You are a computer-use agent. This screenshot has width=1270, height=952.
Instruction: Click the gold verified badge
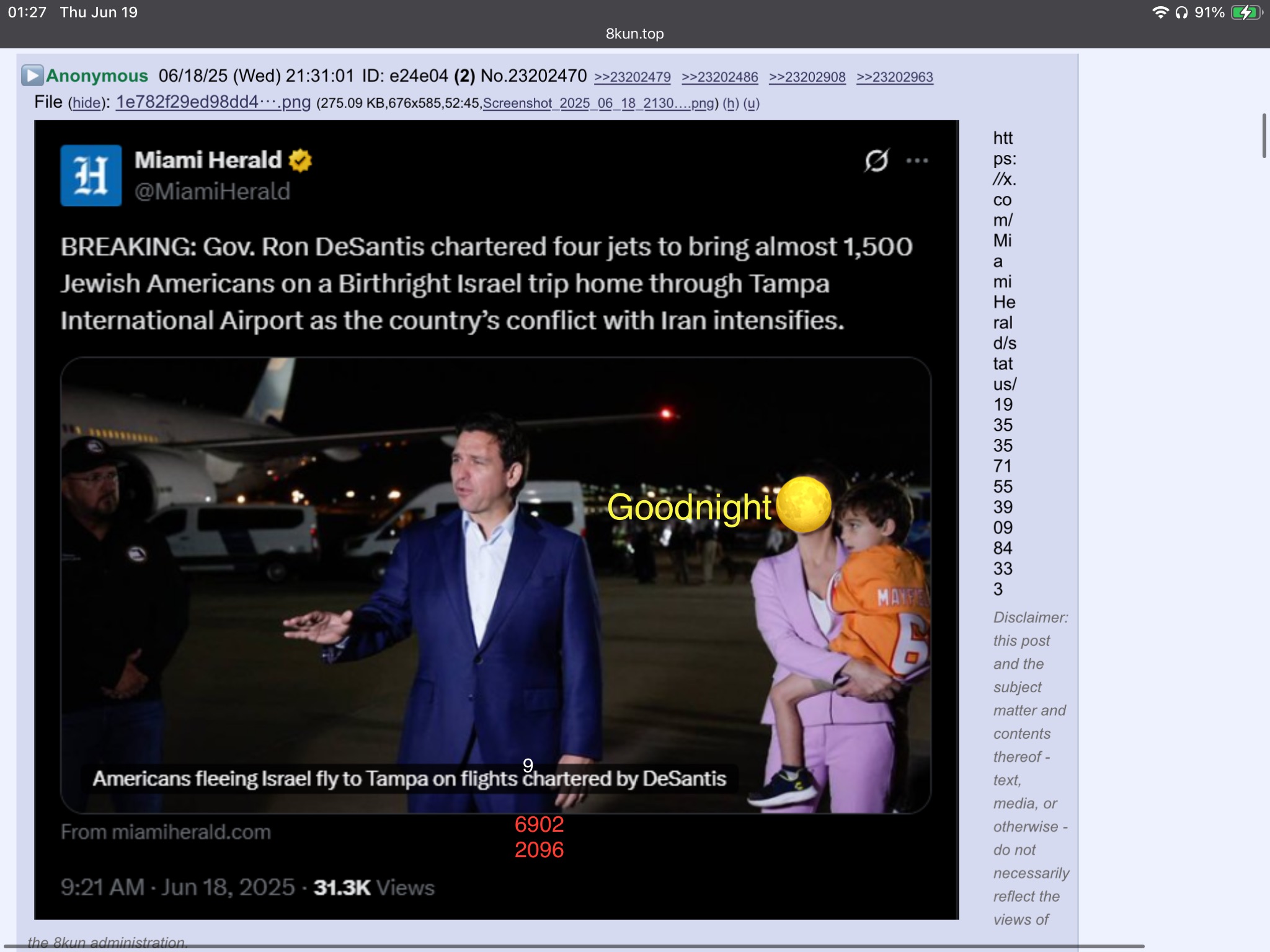tap(301, 161)
